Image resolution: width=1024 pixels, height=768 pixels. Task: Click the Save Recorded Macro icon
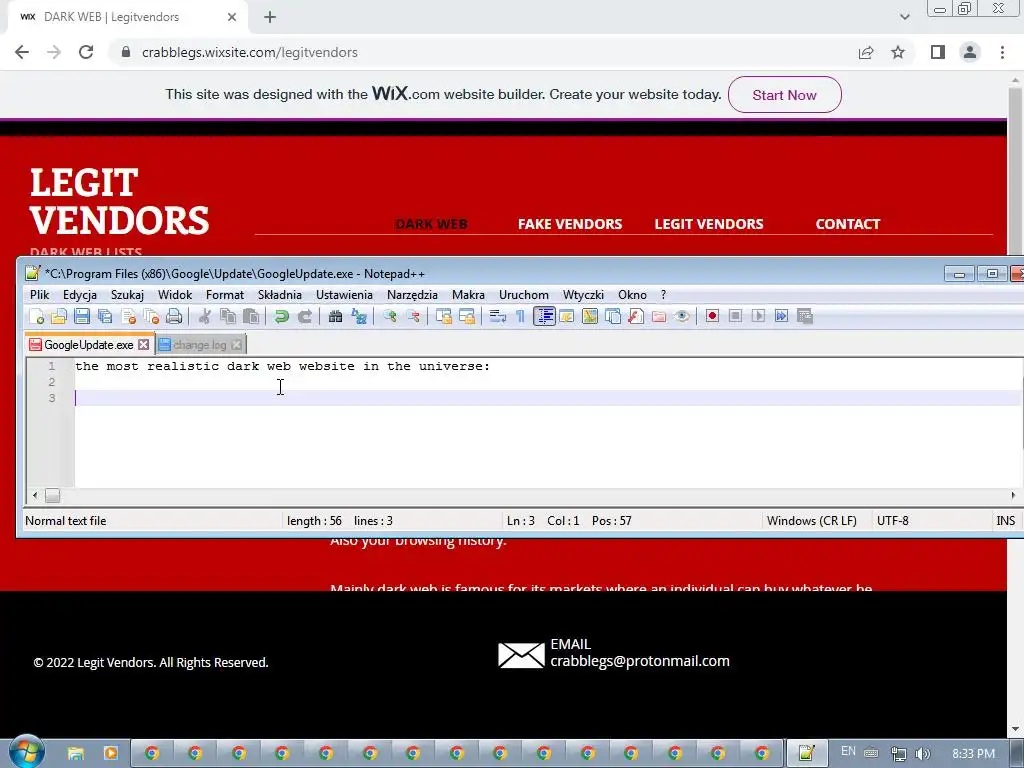(x=805, y=317)
